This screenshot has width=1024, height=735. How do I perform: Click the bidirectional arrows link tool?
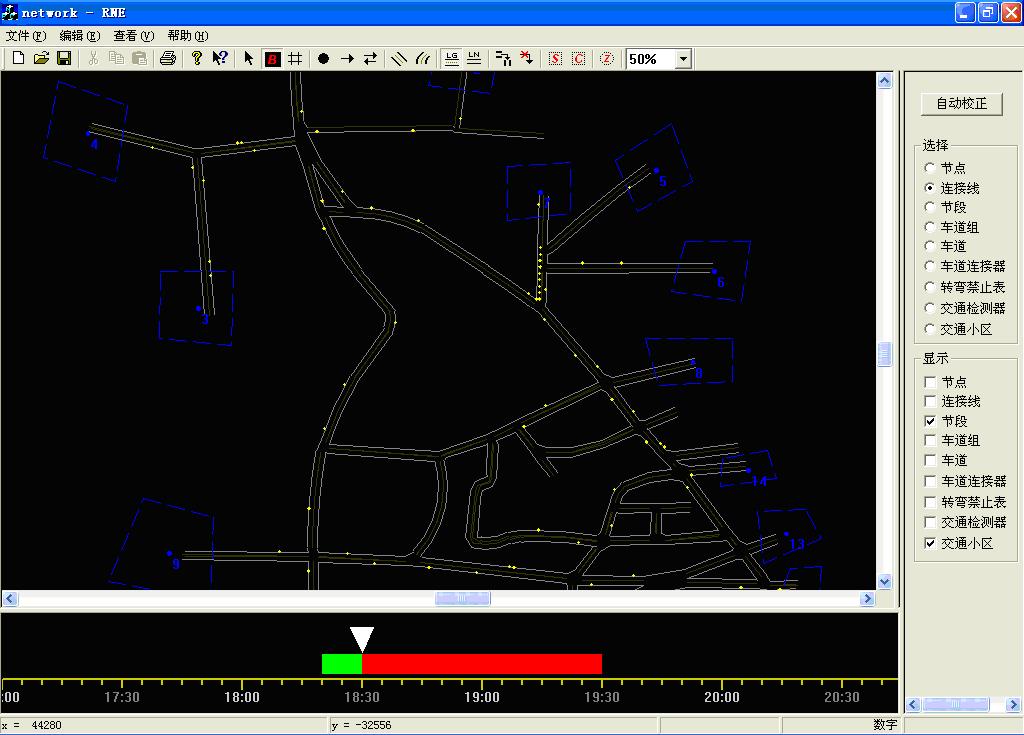coord(370,59)
